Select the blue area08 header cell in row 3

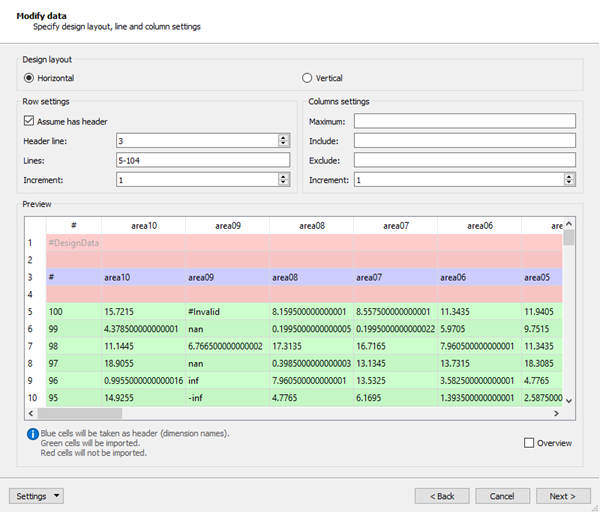pos(312,277)
